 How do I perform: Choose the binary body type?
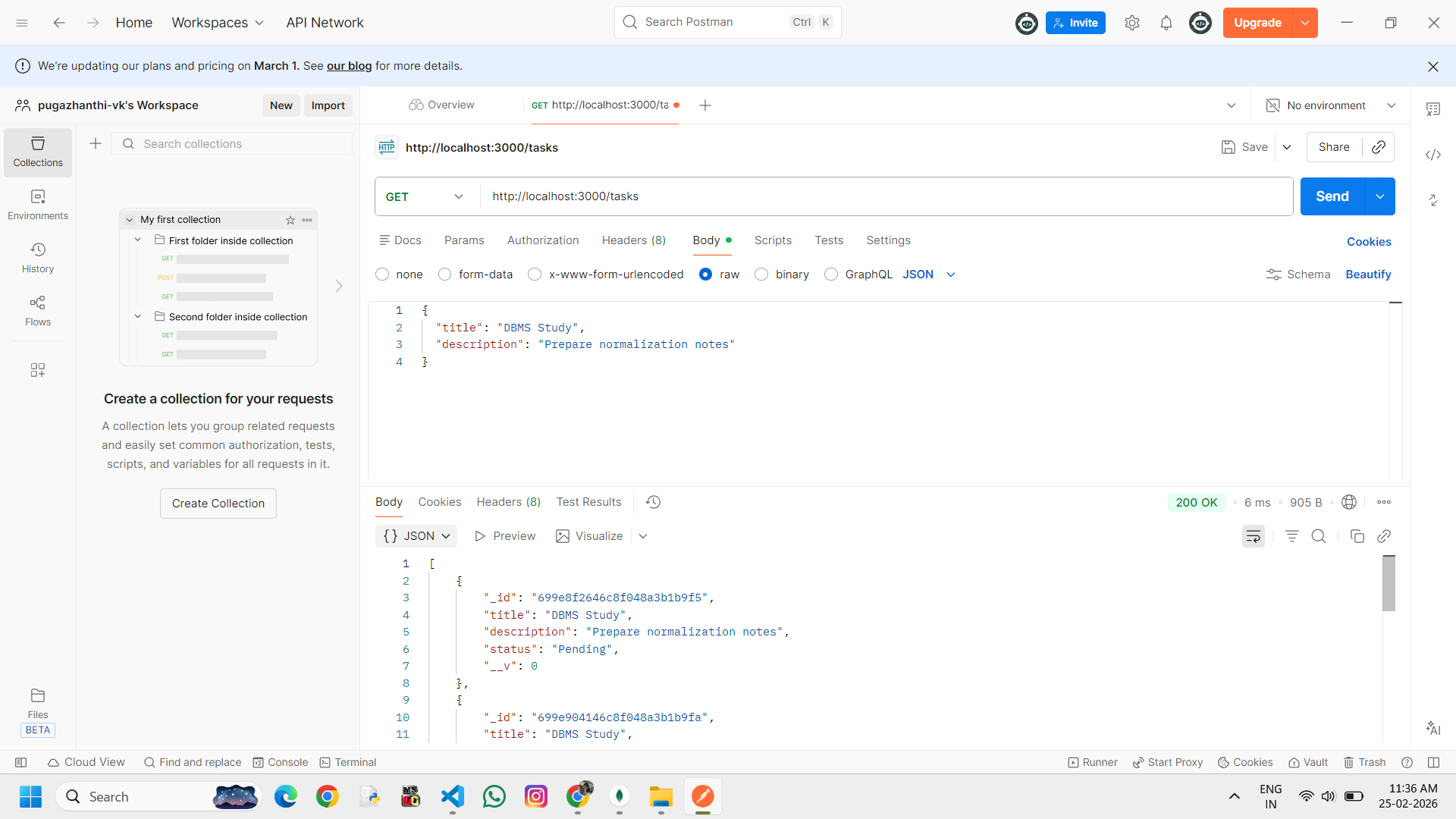click(x=761, y=275)
